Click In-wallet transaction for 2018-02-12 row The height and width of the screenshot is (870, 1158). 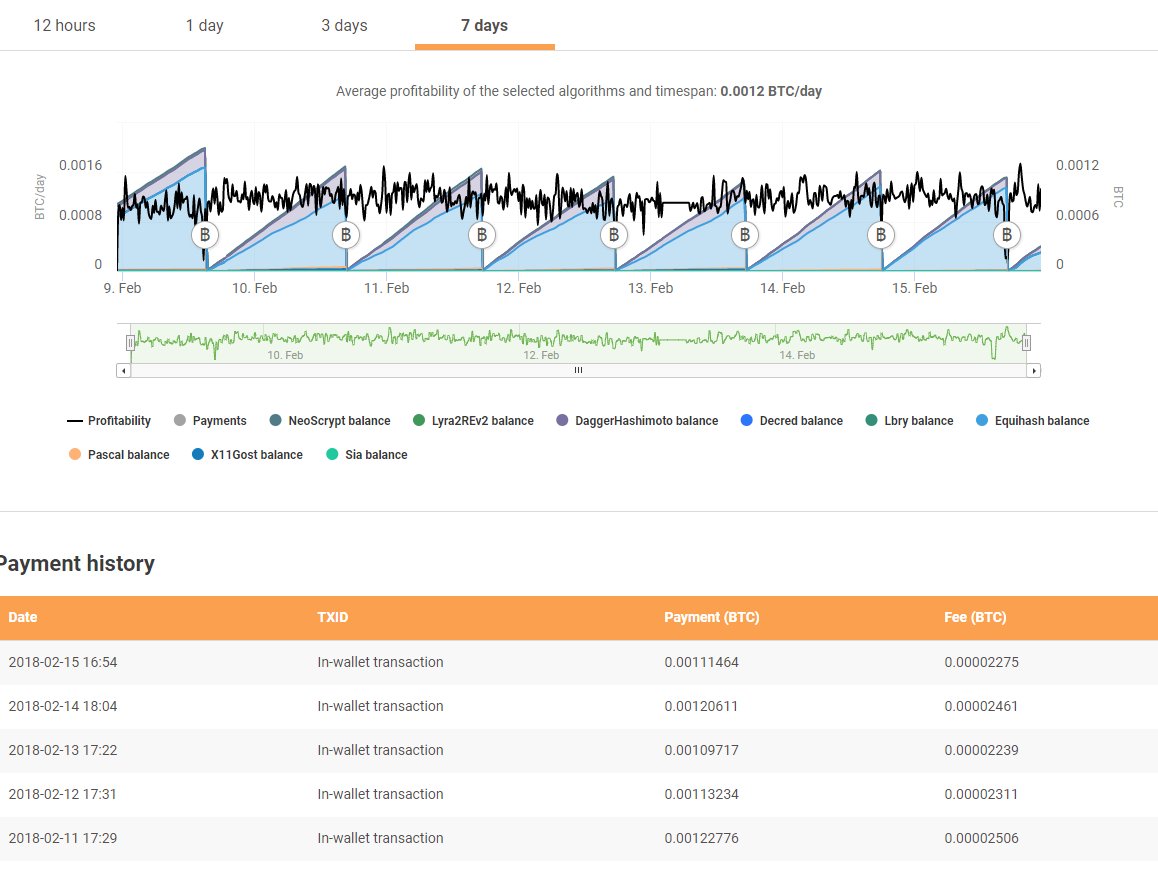[x=380, y=794]
